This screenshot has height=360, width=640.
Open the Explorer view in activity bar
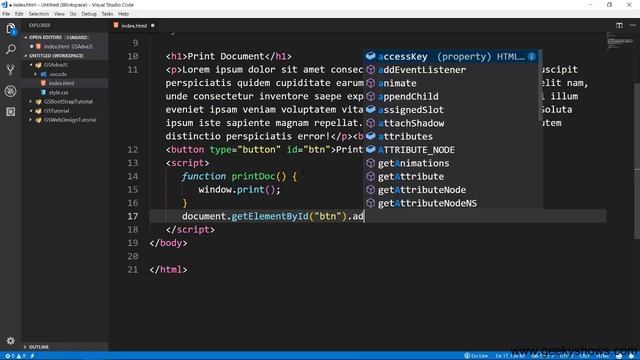11,29
